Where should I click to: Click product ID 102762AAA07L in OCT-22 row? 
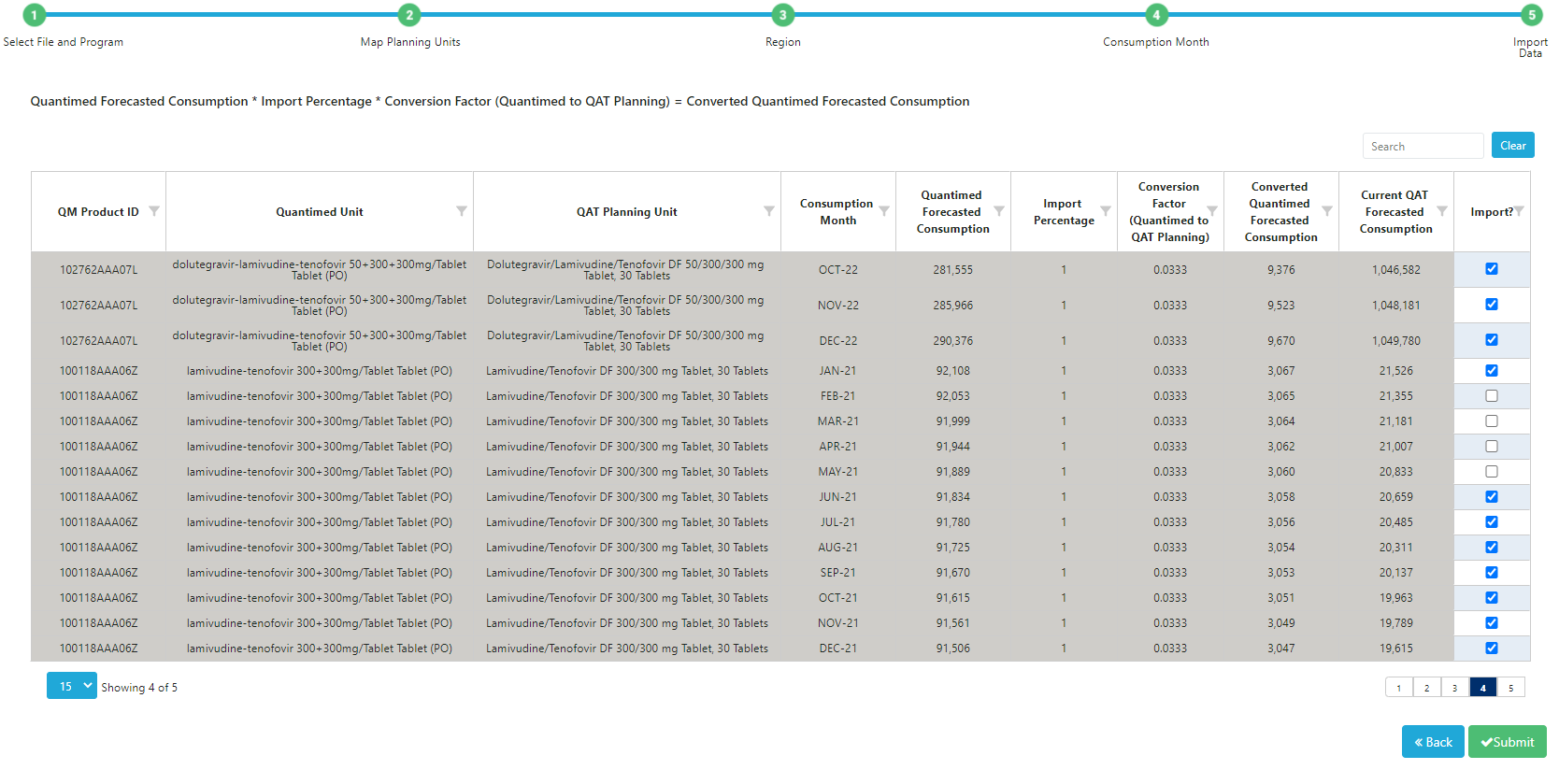99,270
